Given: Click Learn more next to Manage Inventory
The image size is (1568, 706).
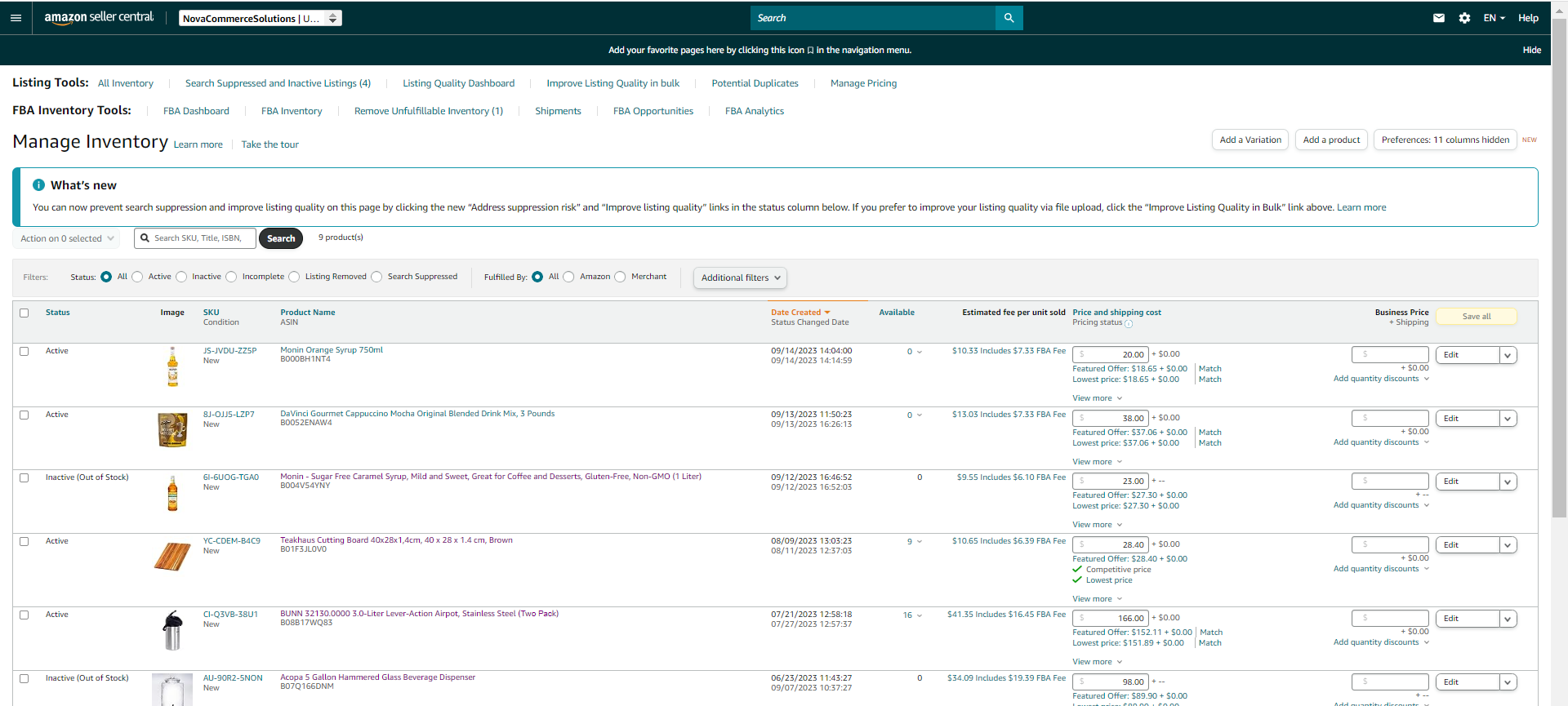Looking at the screenshot, I should click(x=198, y=144).
